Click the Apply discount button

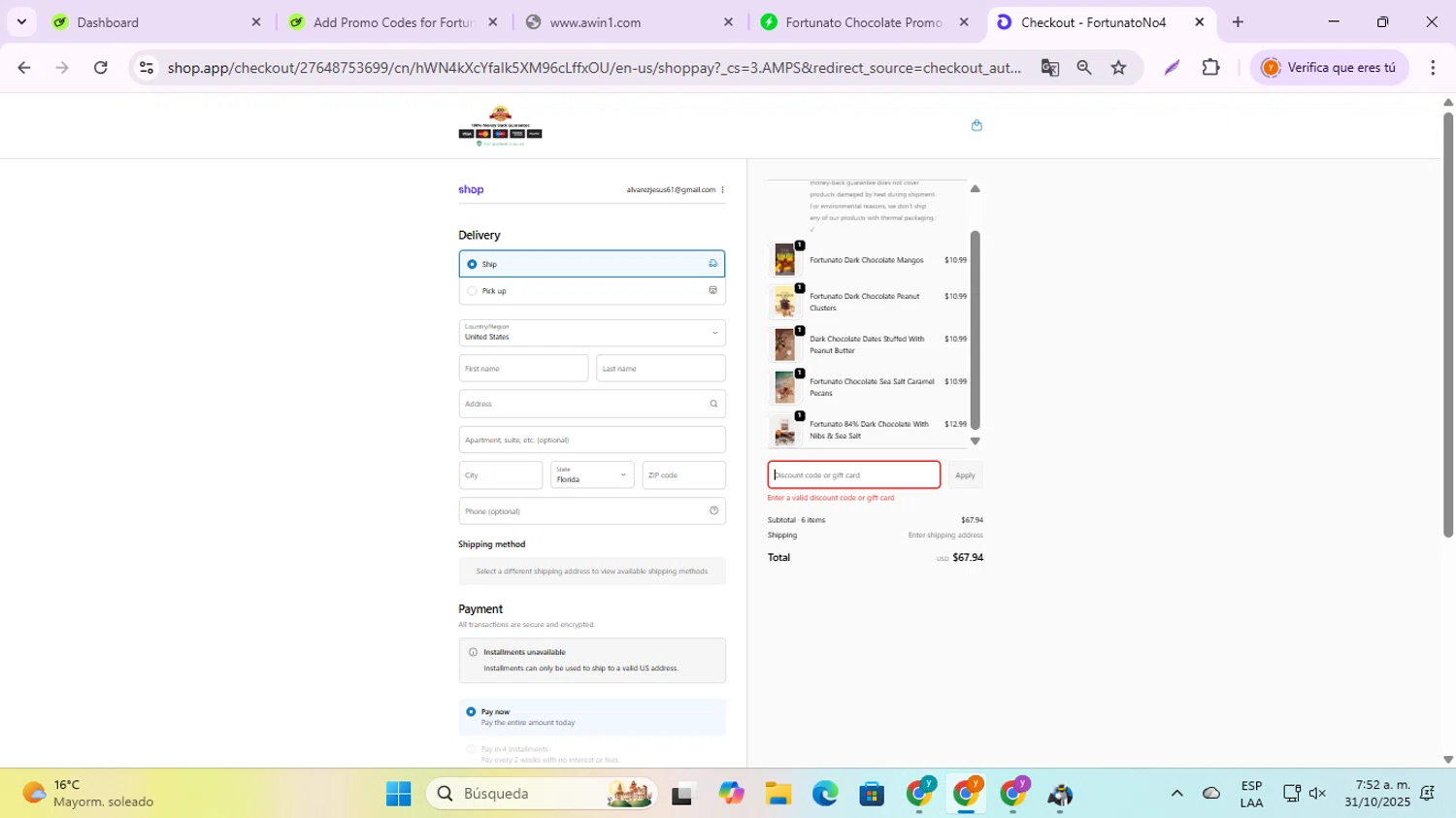(965, 475)
